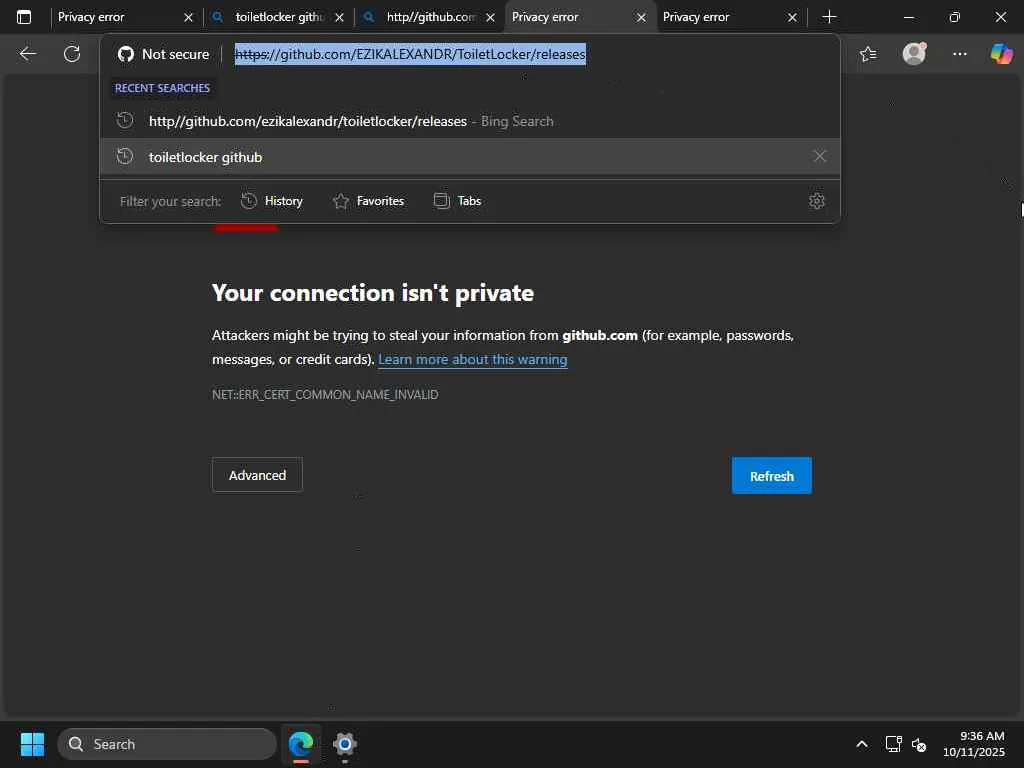1024x768 pixels.
Task: Close the last Privacy error tab
Action: (x=792, y=18)
